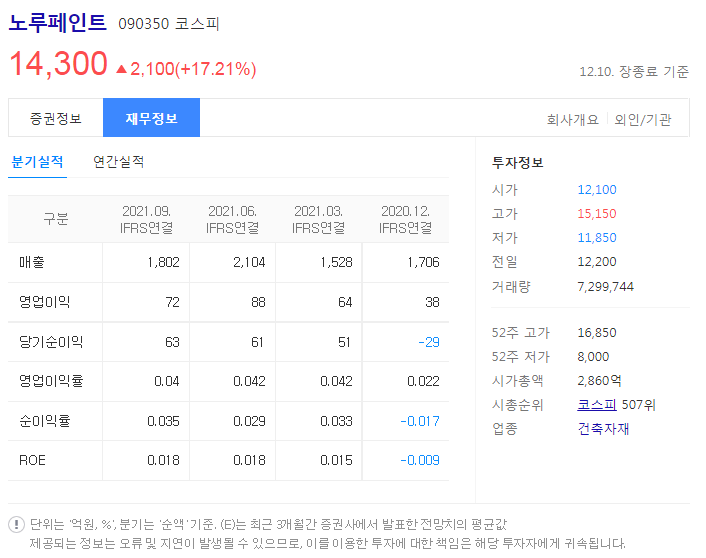Screen dimensions: 706x558
Task: Click 2021.06. IFRS연결 column header
Action: 232,219
